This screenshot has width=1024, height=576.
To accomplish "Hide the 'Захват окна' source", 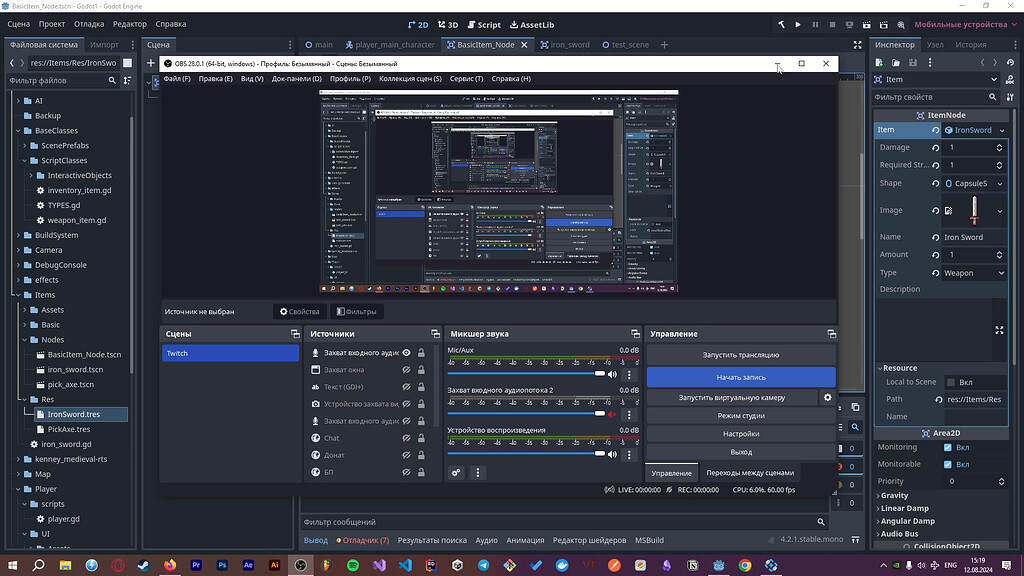I will click(x=405, y=369).
